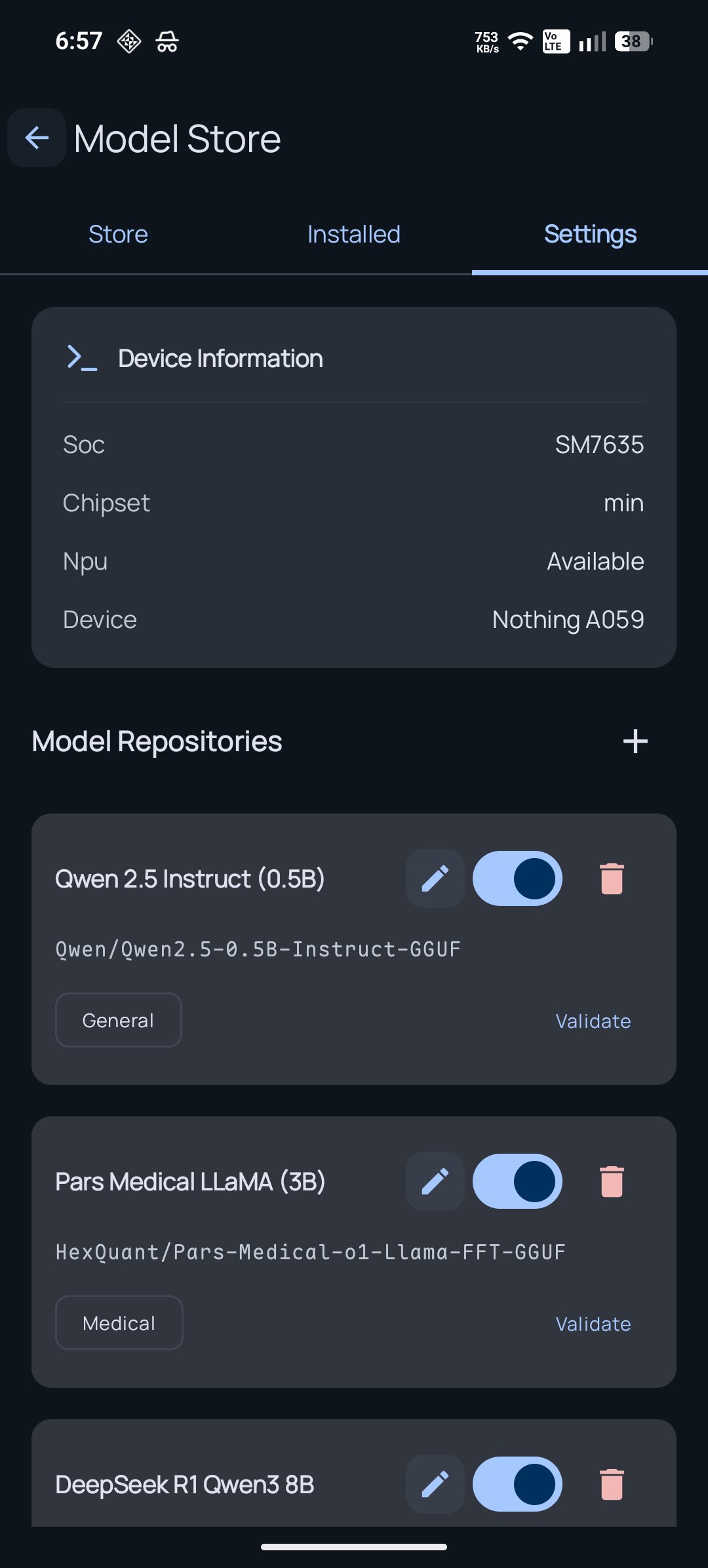Delete the Pars Medical LLaMA repository
Screen dimensions: 708x1568
(612, 1181)
